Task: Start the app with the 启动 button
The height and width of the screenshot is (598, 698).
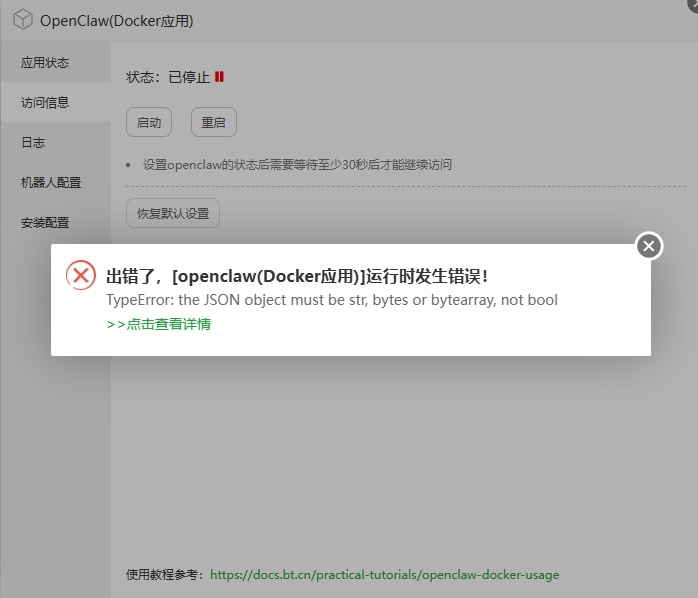Action: [x=149, y=122]
